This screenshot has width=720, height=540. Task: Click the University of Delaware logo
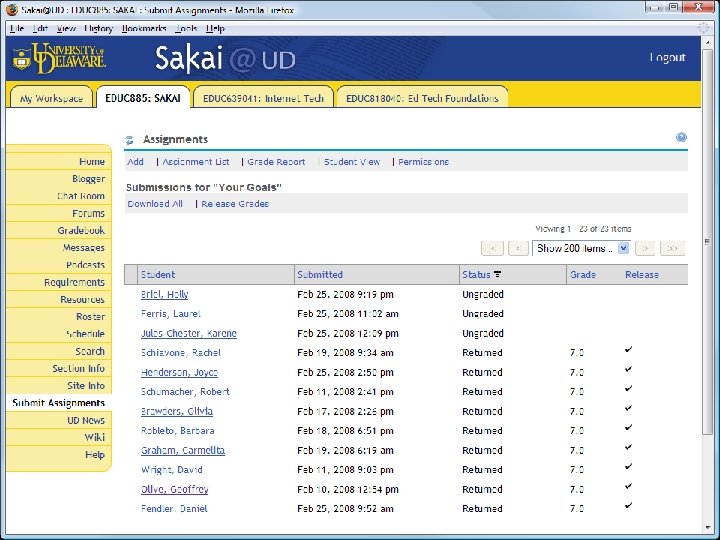coord(60,58)
